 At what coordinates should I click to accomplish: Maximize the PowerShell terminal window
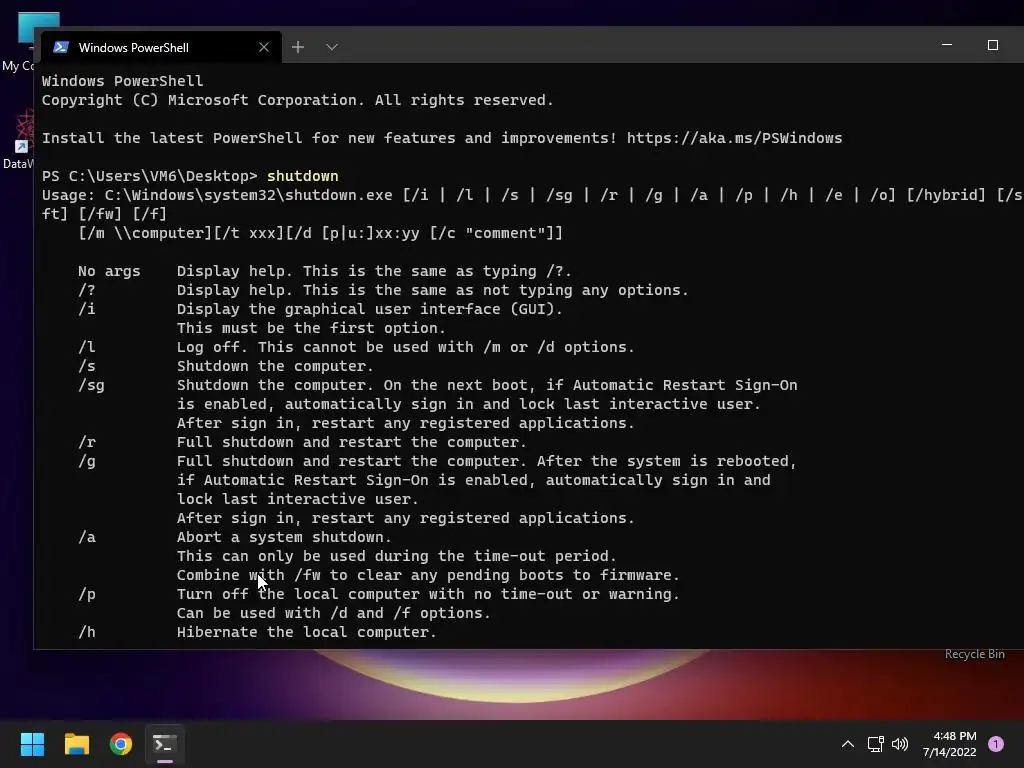[x=993, y=45]
